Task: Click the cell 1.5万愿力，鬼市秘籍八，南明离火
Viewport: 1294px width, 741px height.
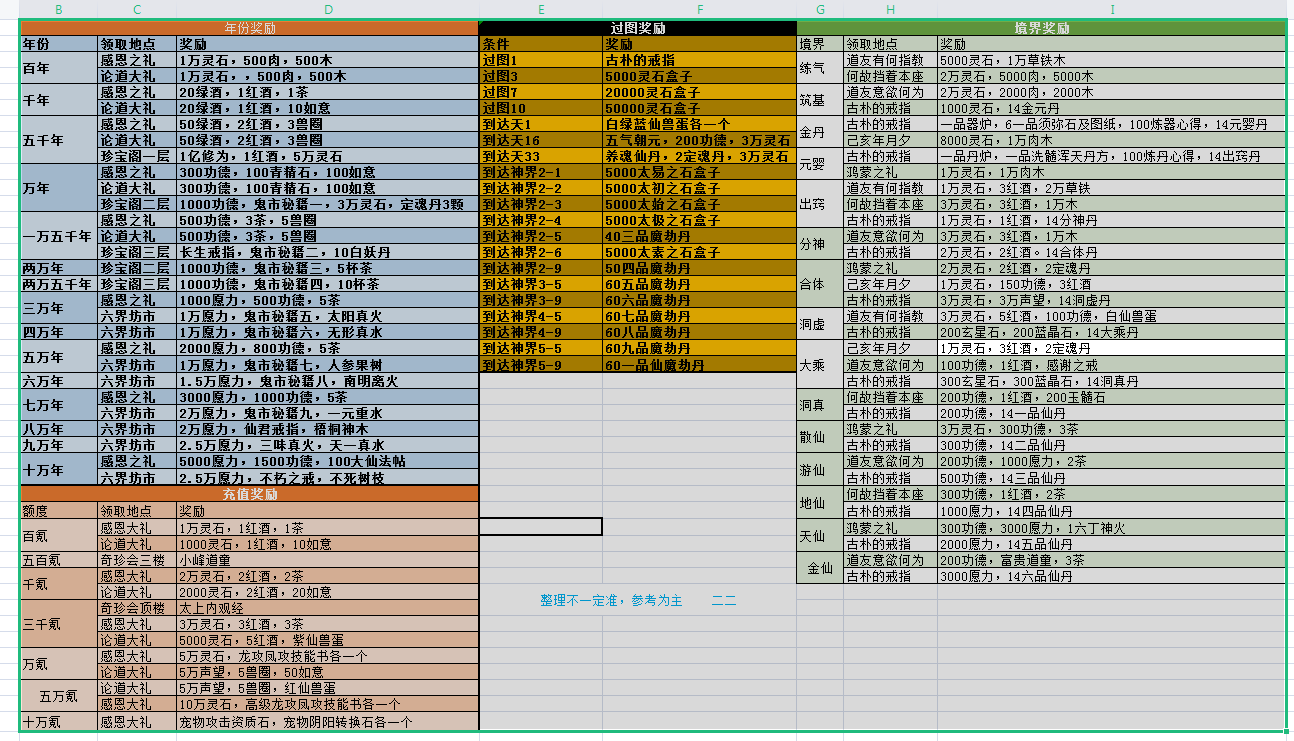Action: click(x=328, y=381)
